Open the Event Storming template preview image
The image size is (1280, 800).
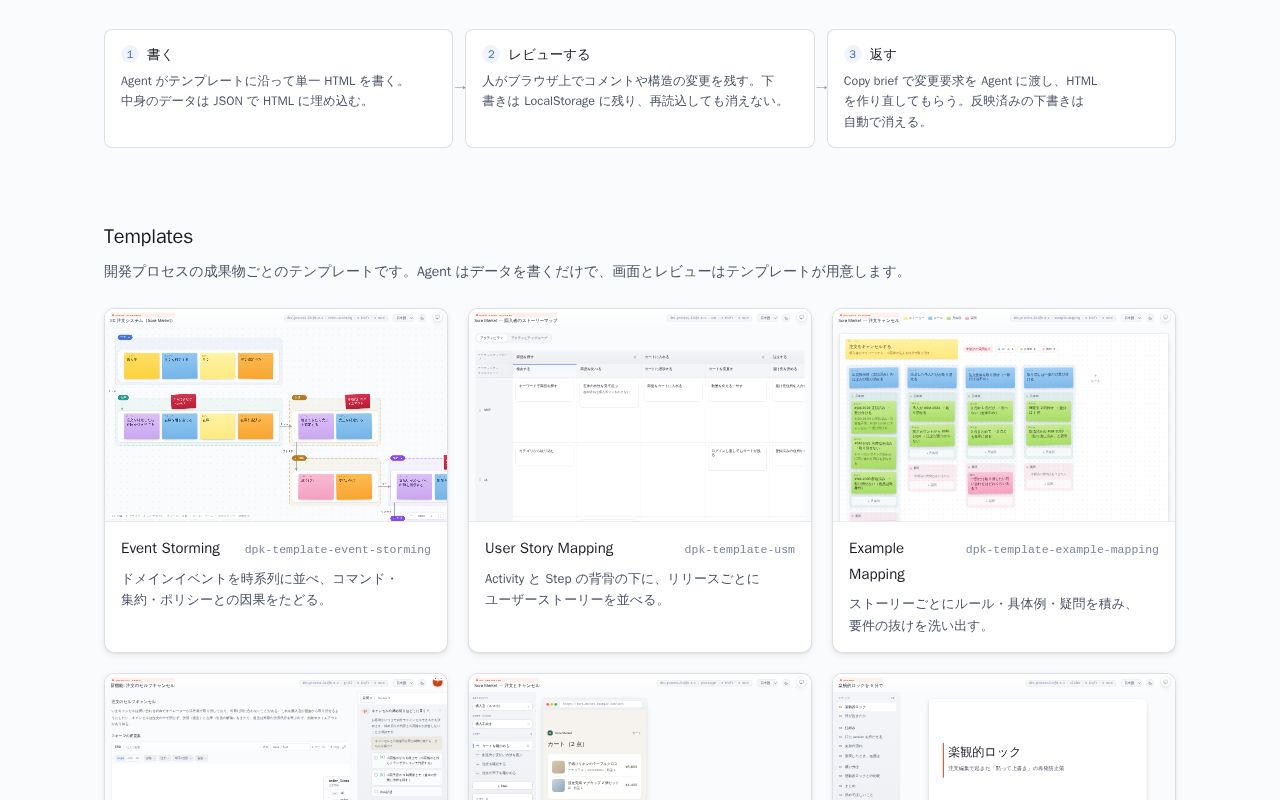click(276, 415)
